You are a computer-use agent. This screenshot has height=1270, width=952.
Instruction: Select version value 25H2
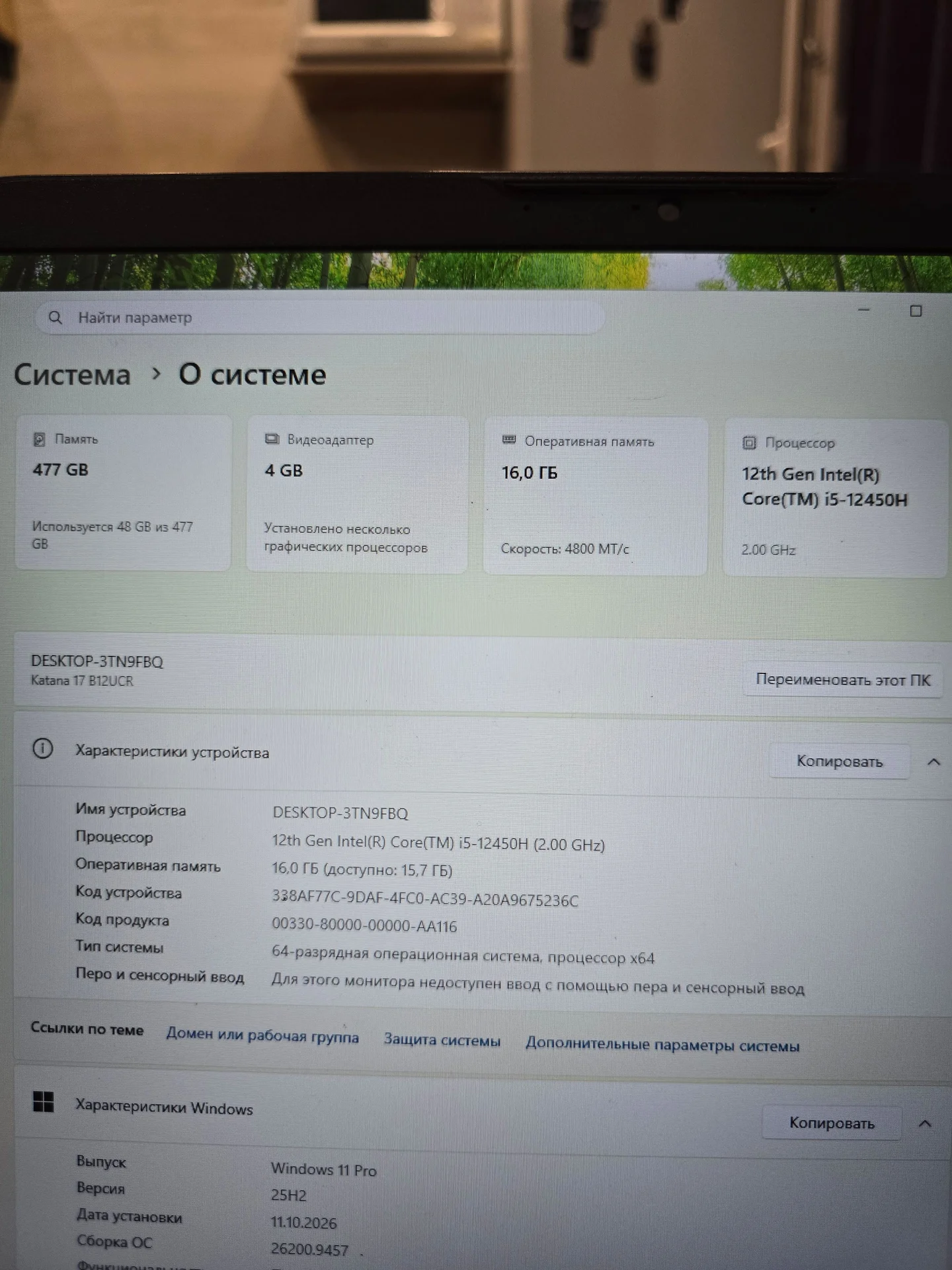click(289, 1195)
